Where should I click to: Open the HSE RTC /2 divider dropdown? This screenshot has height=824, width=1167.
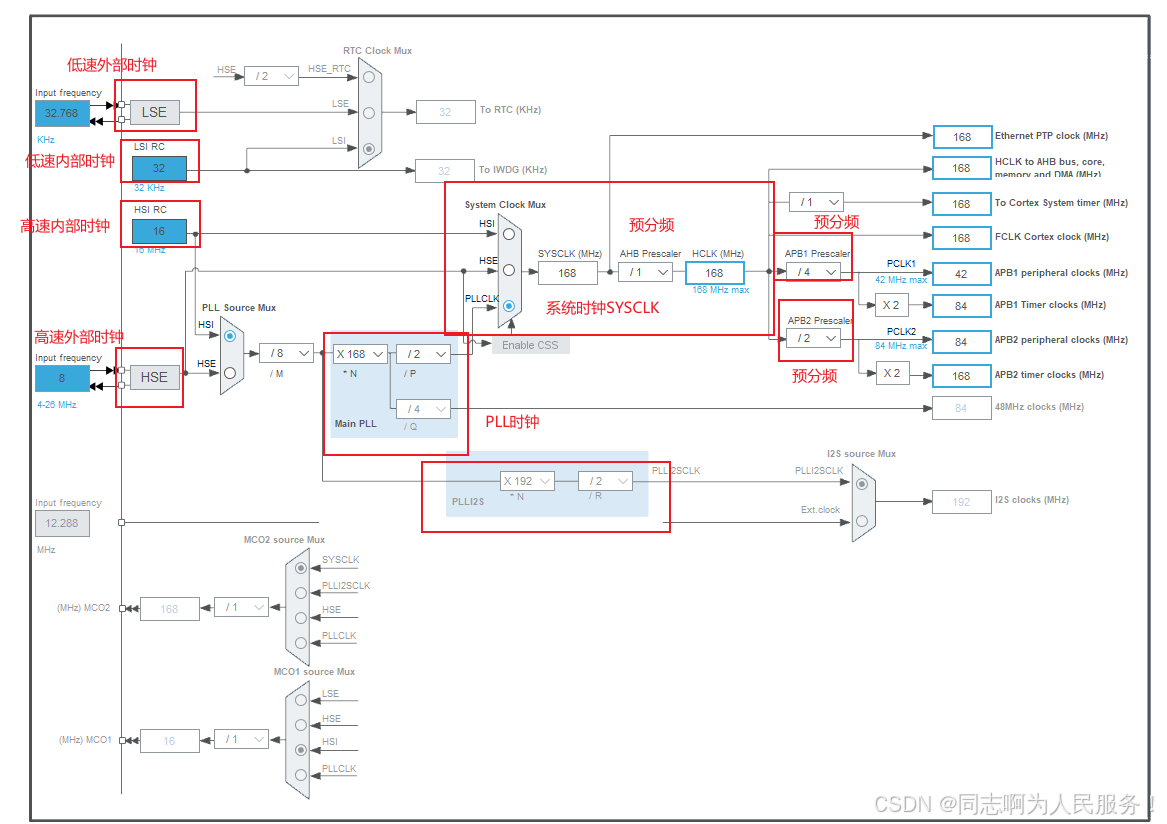coord(272,76)
